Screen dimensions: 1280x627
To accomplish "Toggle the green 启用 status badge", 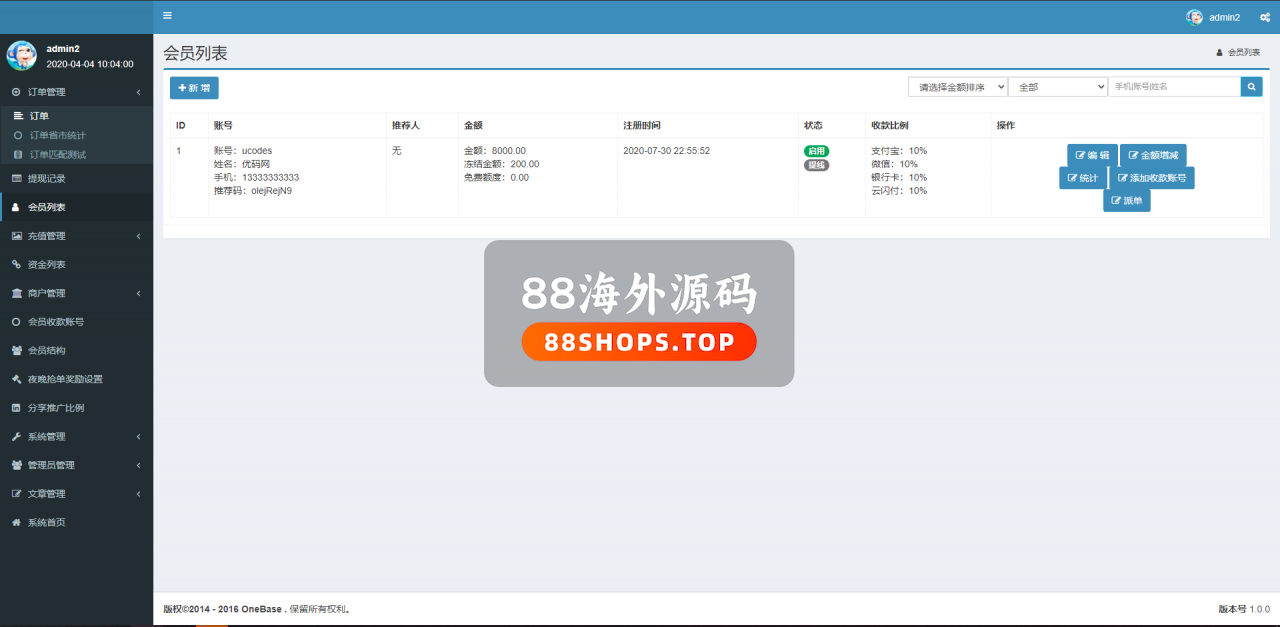I will click(816, 151).
